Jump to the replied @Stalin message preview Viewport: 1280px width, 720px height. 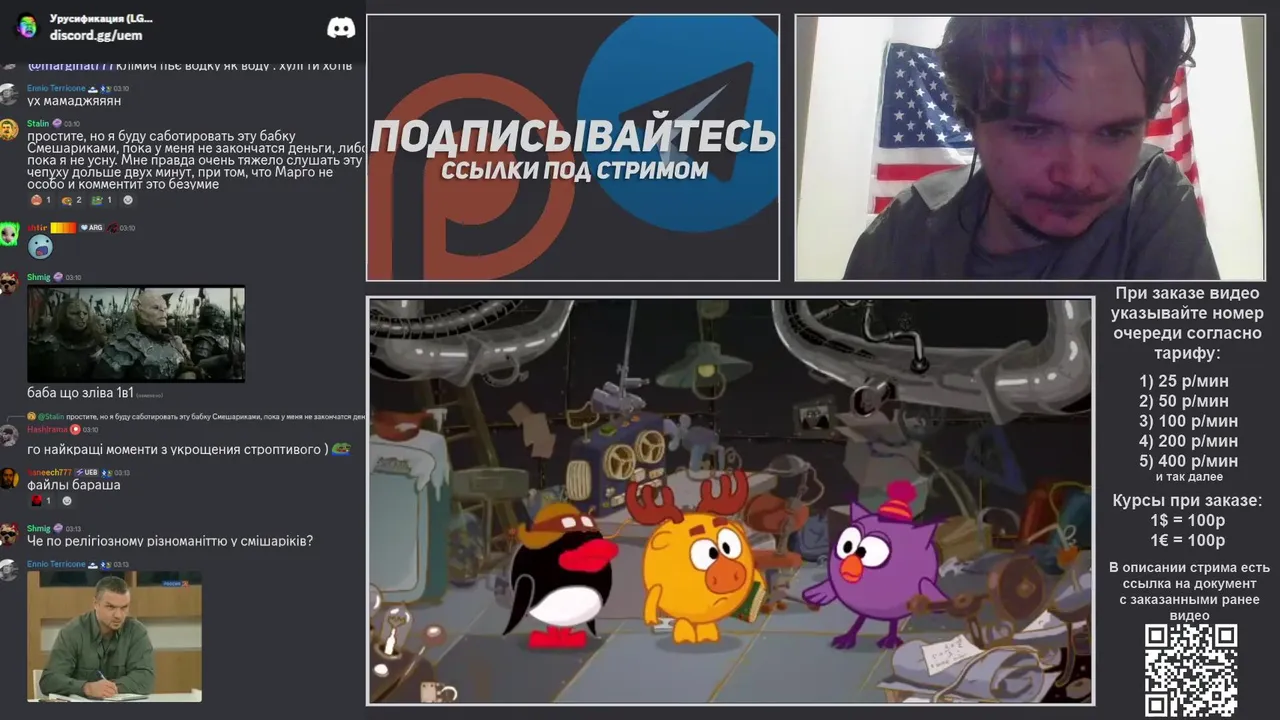pyautogui.click(x=196, y=416)
